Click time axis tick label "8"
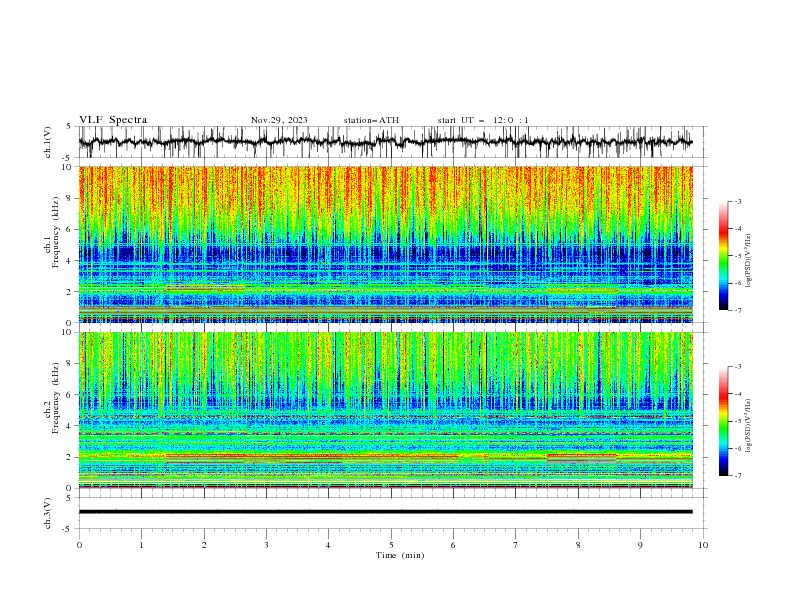 pyautogui.click(x=578, y=545)
